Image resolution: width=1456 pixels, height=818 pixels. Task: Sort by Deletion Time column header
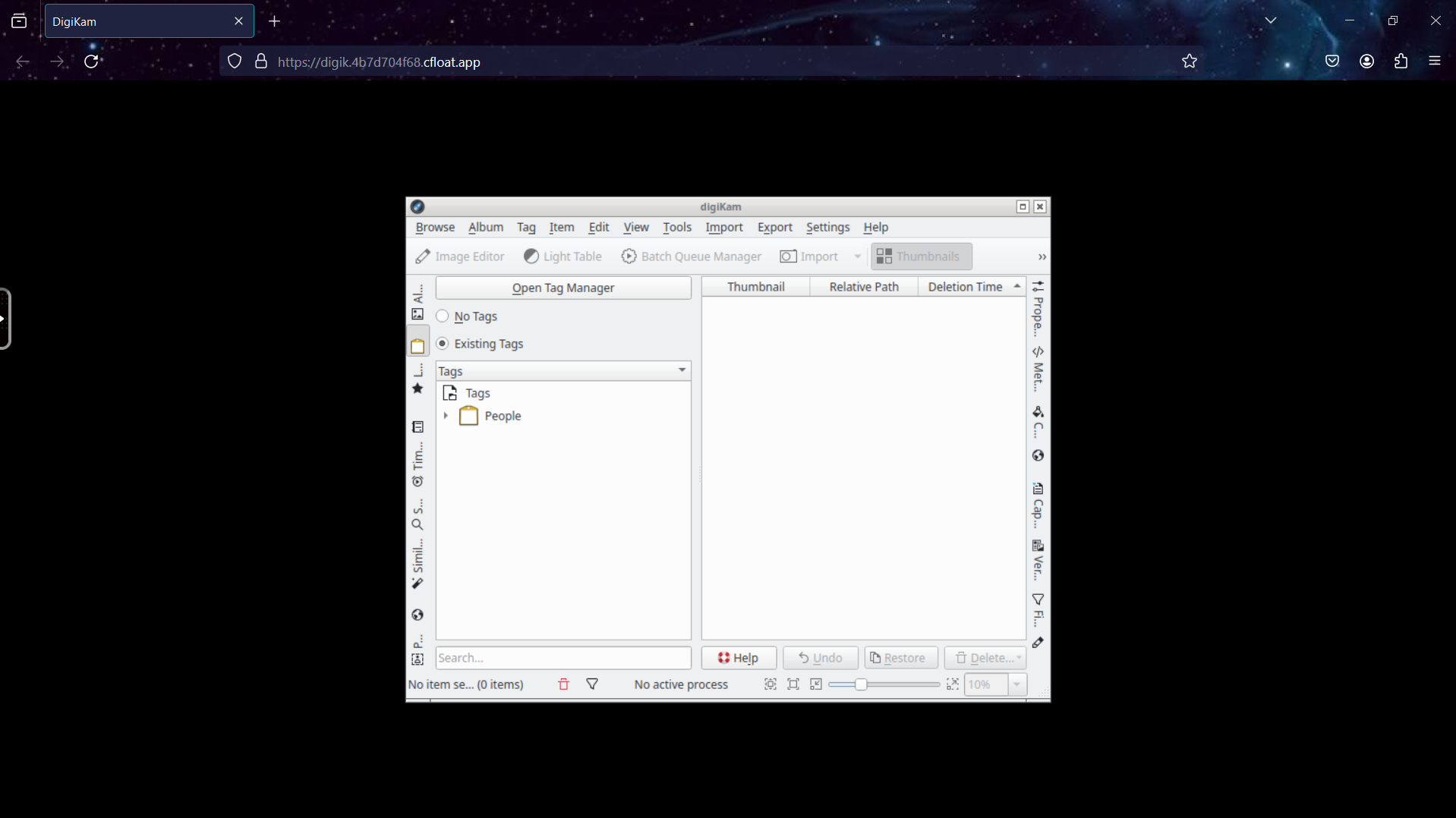[972, 287]
